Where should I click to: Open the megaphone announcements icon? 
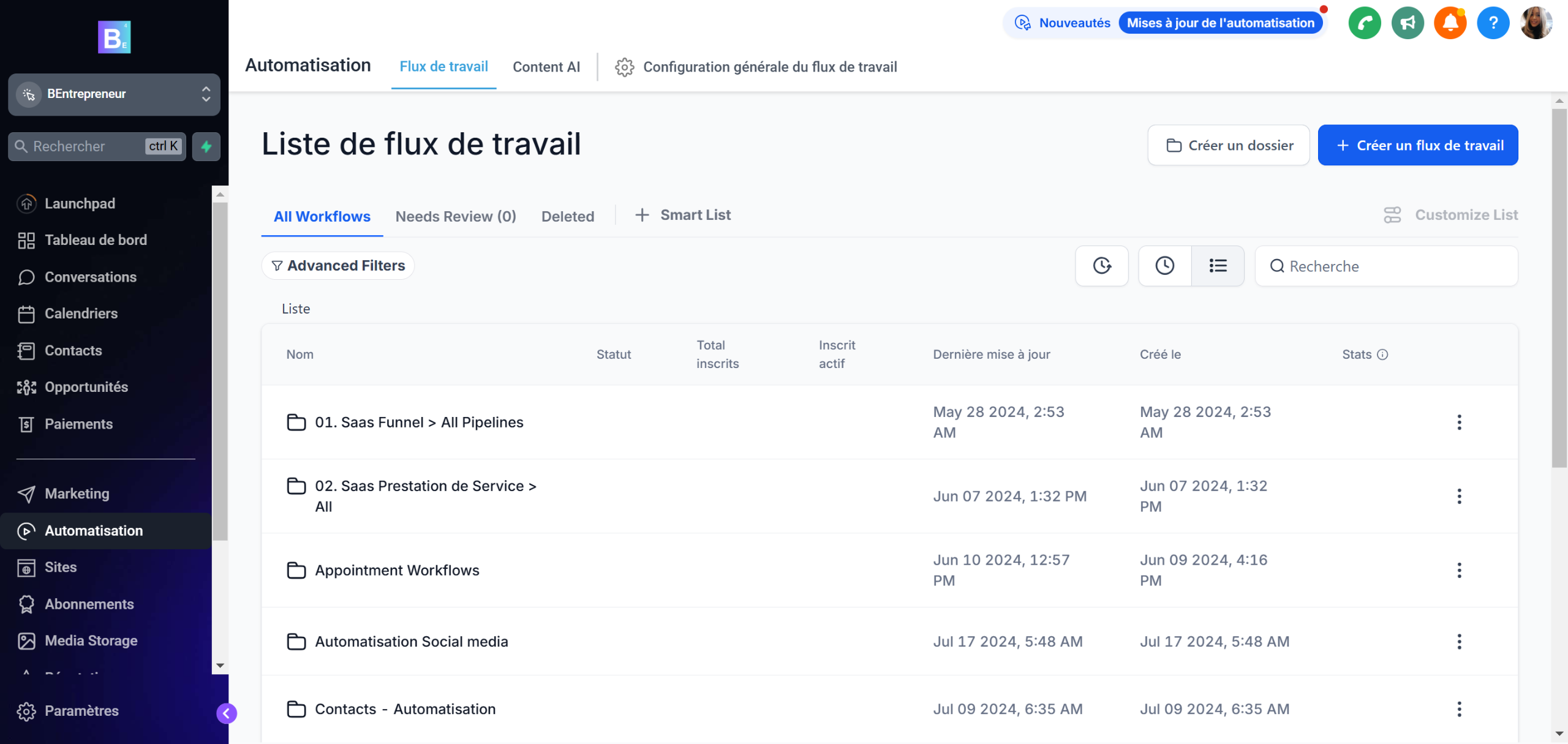click(1408, 23)
